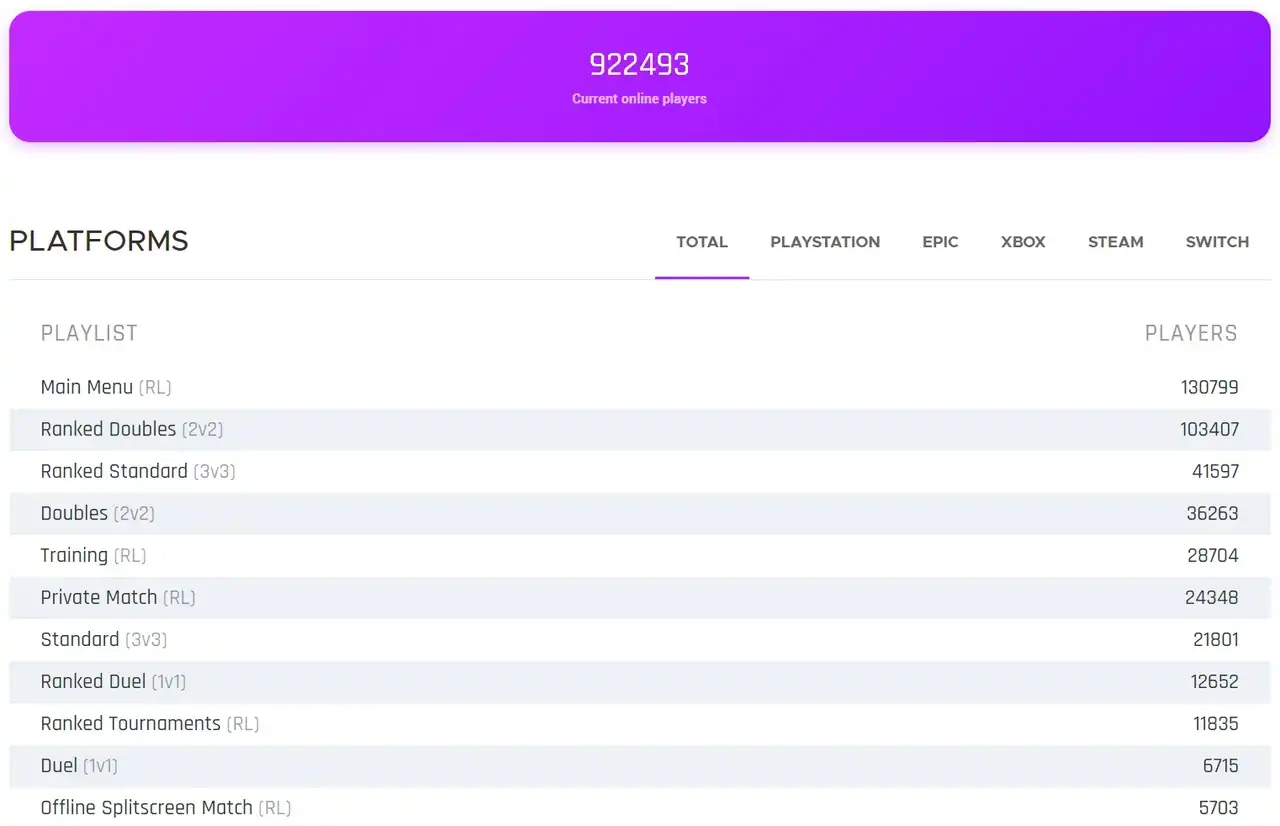Viewport: 1280px width, 826px height.
Task: Click the 922493 online players count
Action: 639,65
